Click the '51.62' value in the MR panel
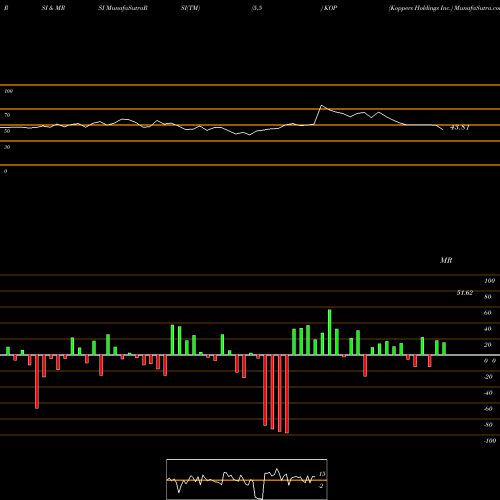 [x=465, y=293]
